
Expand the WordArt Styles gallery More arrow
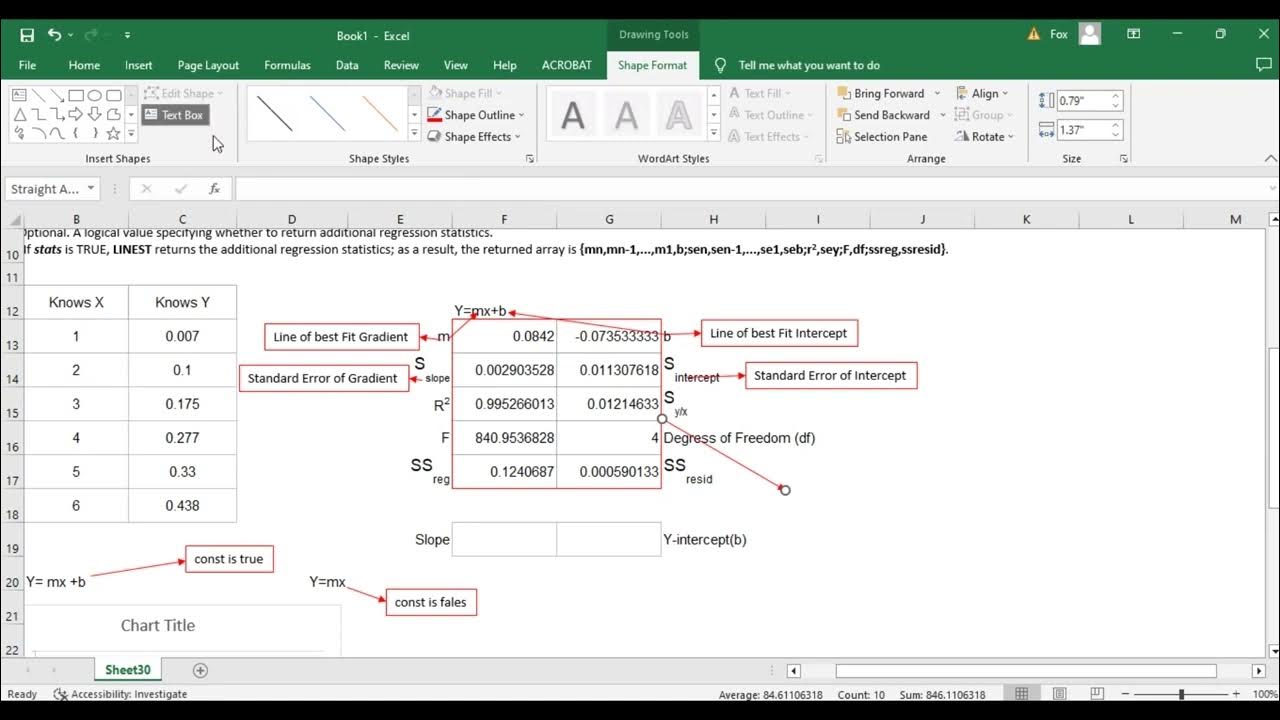tap(714, 134)
